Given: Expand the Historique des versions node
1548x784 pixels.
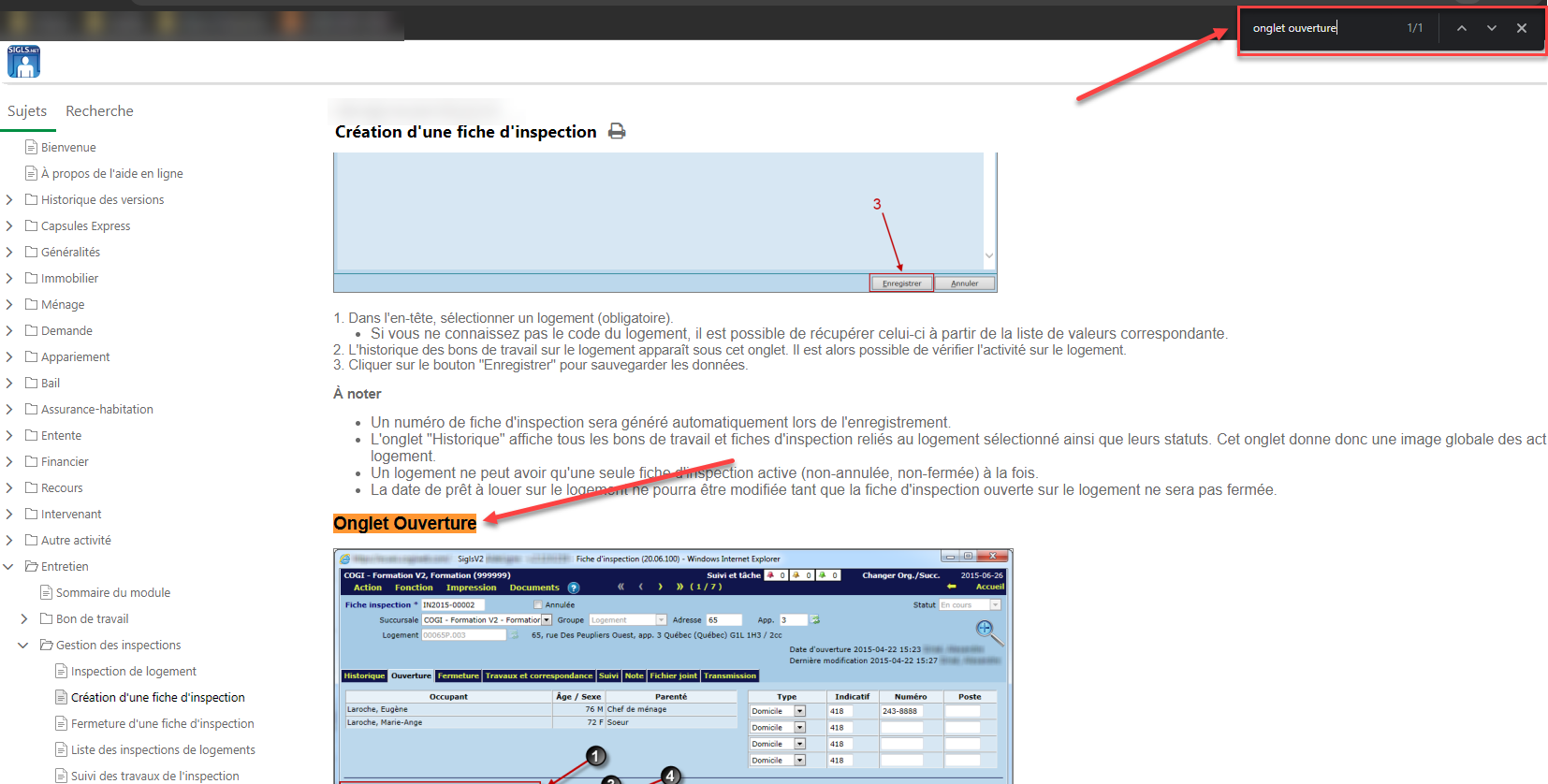Looking at the screenshot, I should [9, 199].
